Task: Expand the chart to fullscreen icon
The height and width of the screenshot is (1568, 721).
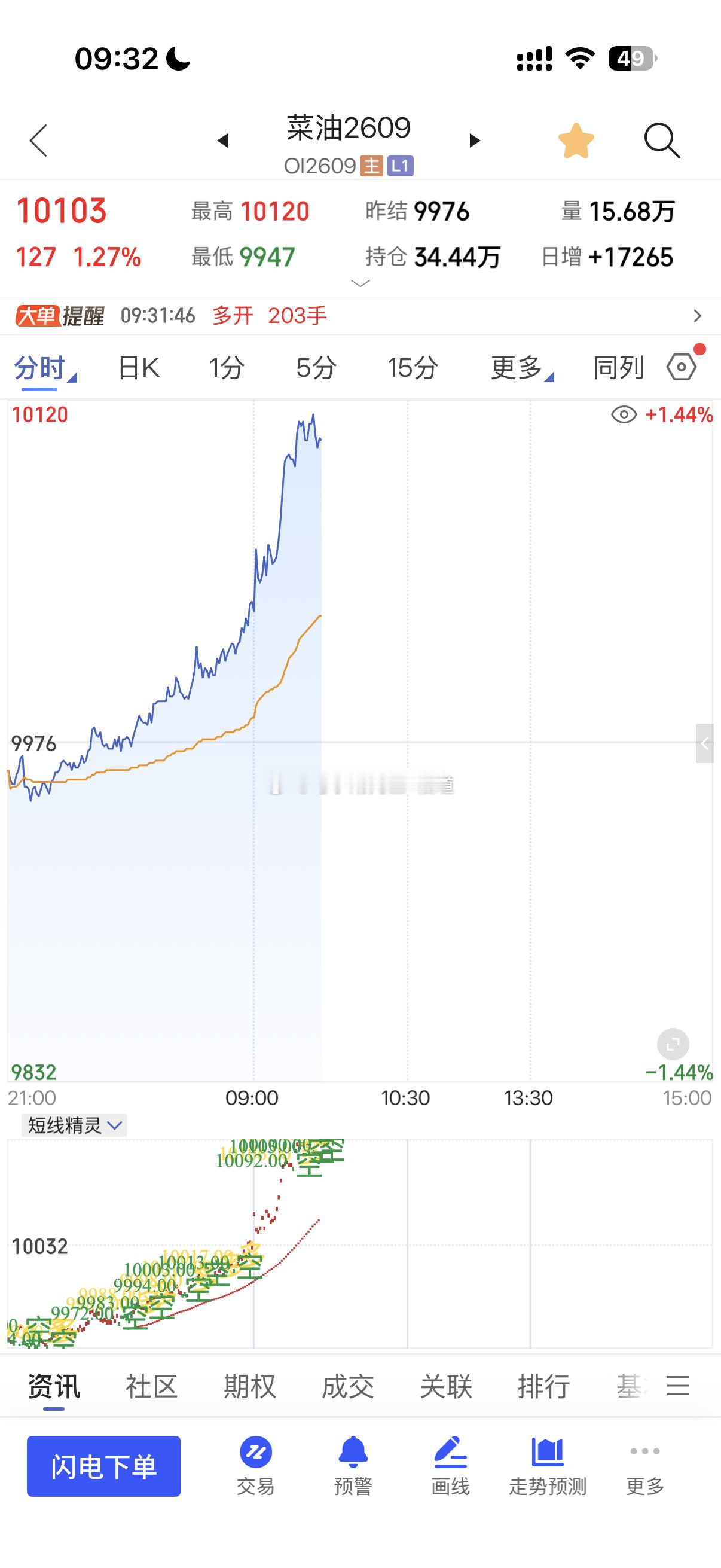Action: [x=673, y=1045]
